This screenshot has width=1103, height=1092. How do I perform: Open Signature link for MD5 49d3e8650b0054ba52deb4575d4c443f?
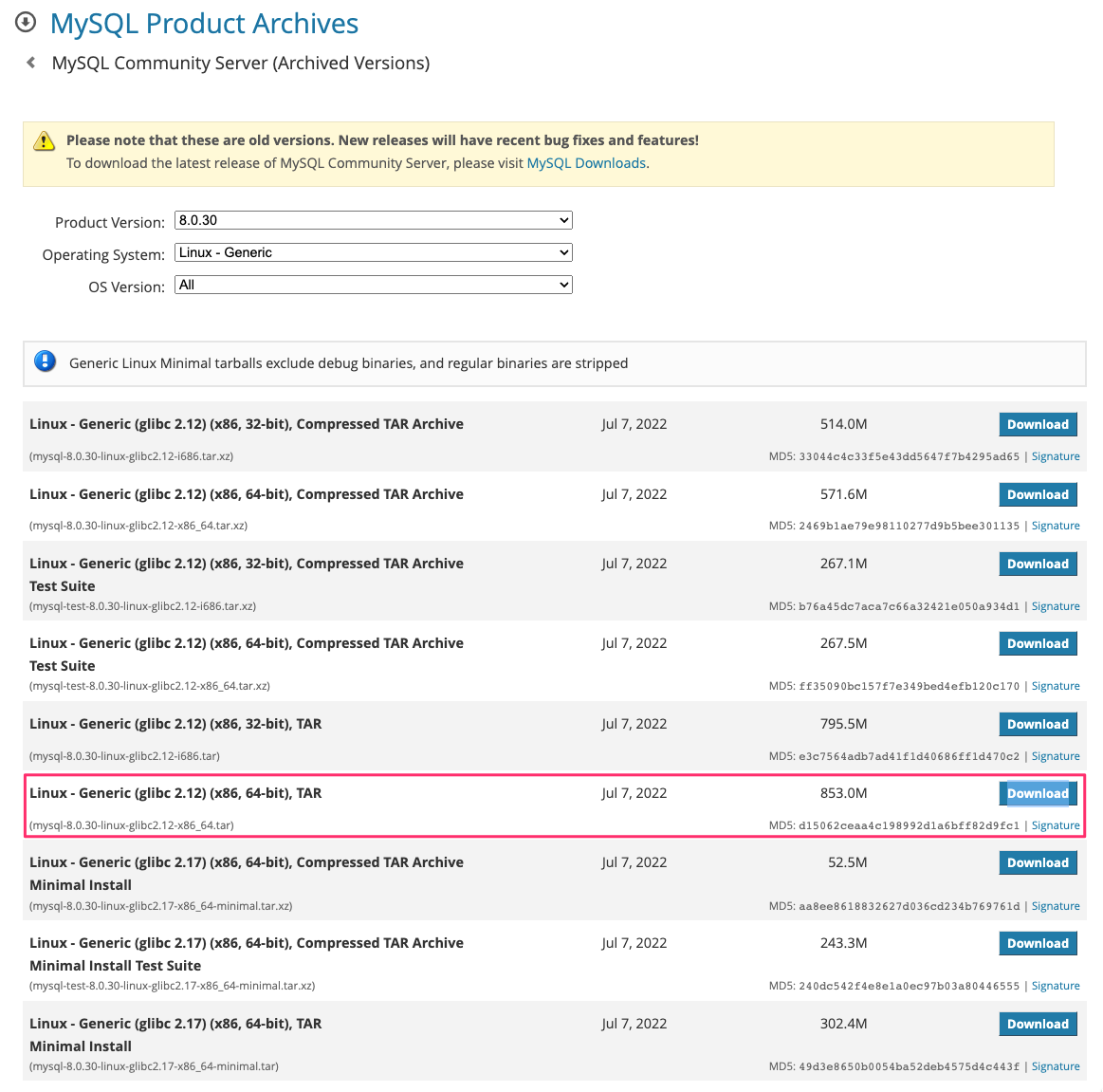pyautogui.click(x=1056, y=1066)
